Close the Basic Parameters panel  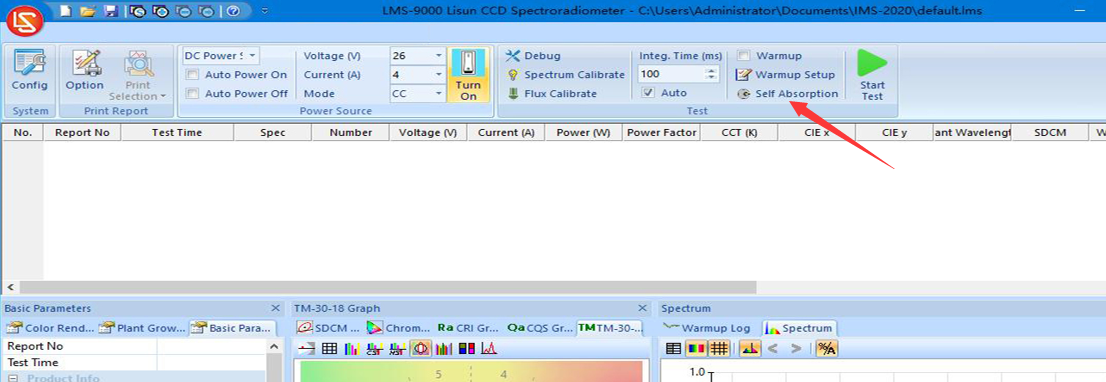click(276, 308)
